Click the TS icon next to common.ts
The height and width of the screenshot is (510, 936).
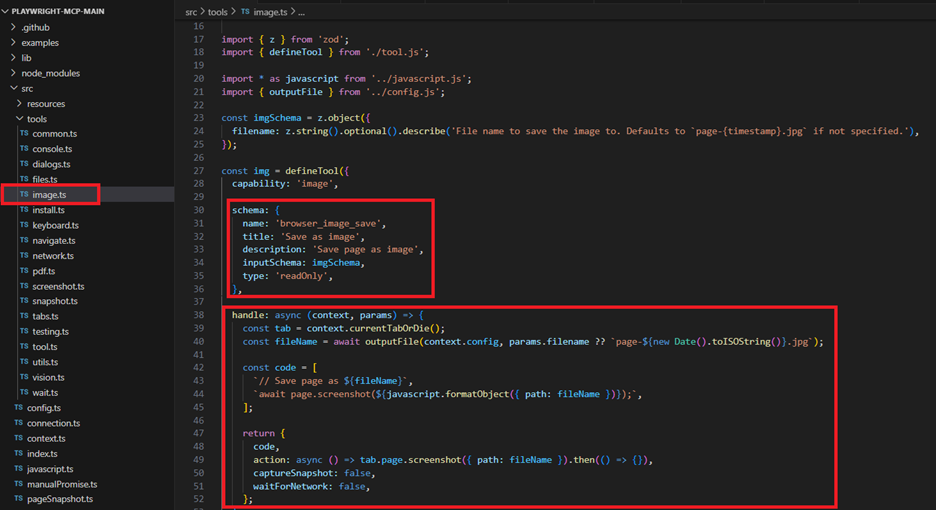[24, 134]
